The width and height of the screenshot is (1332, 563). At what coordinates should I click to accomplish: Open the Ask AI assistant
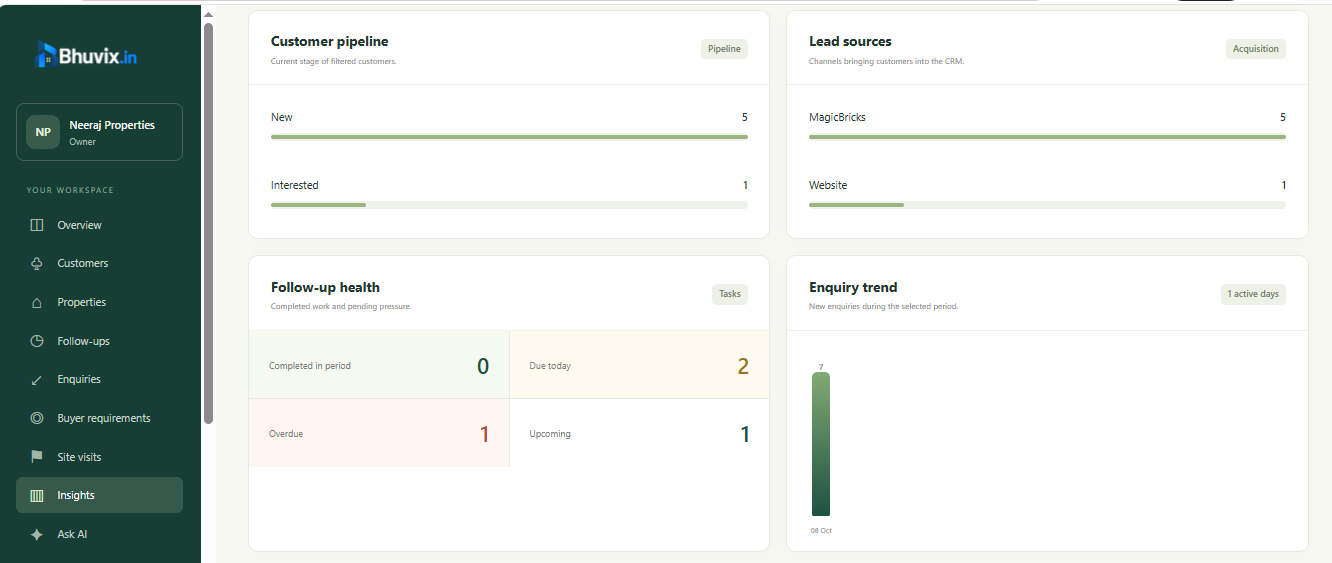coord(99,534)
